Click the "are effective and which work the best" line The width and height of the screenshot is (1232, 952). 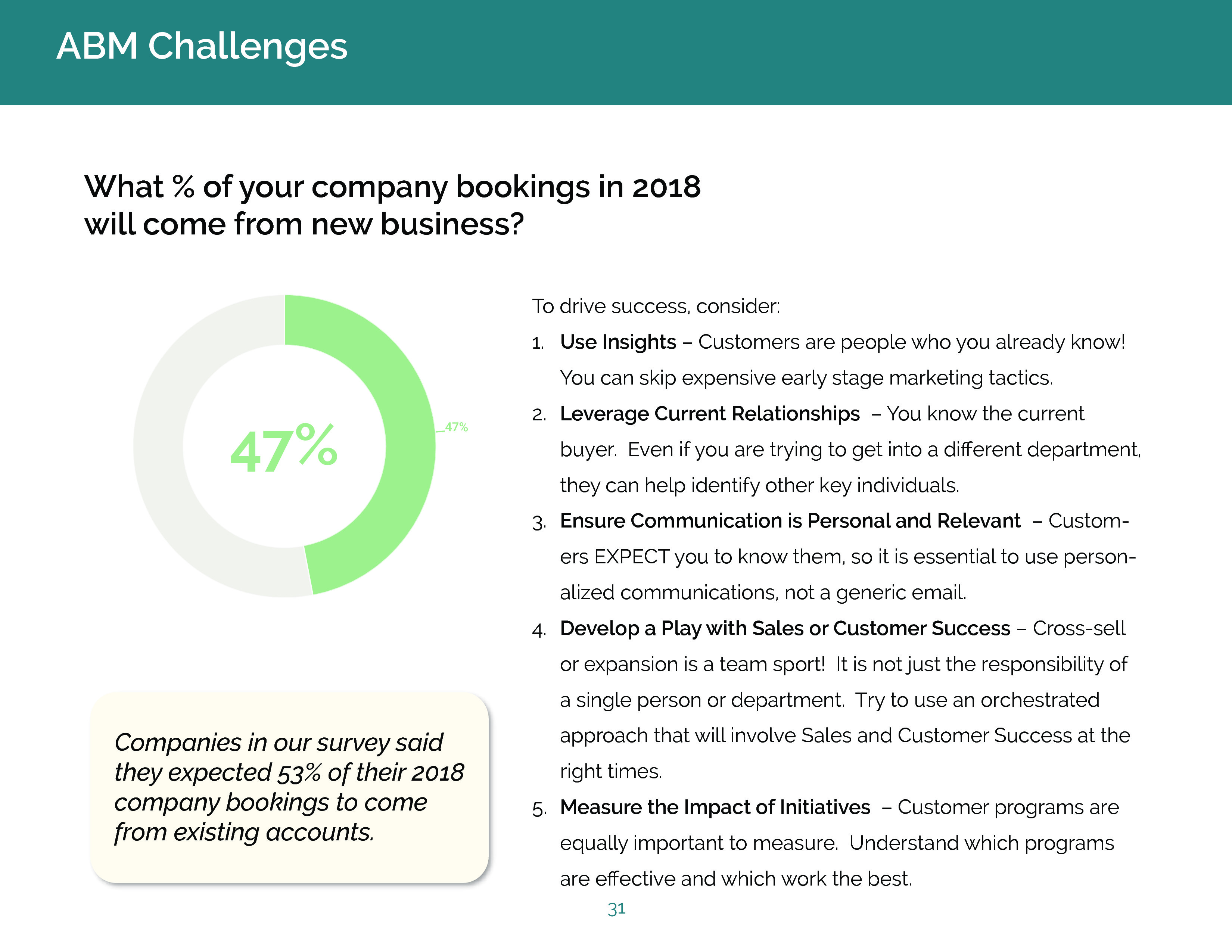click(x=735, y=879)
